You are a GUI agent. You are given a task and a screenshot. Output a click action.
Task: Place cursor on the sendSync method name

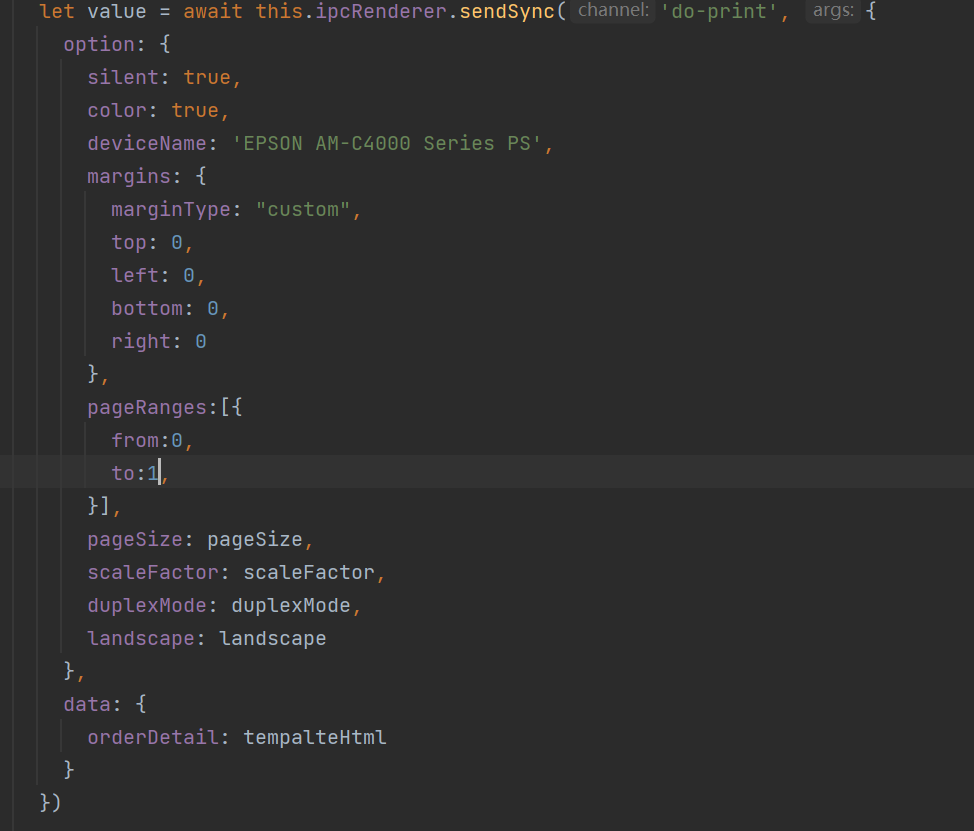(x=505, y=12)
